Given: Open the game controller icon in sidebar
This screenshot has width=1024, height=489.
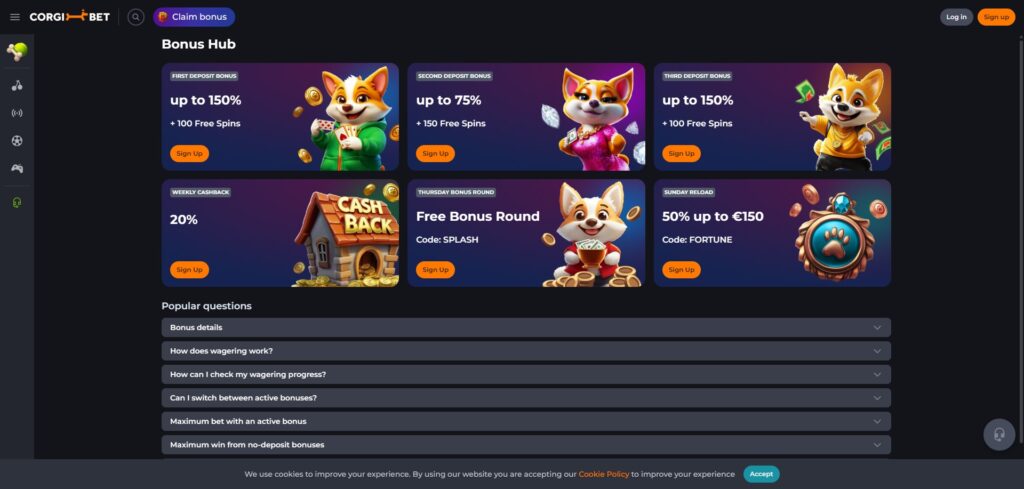Looking at the screenshot, I should pyautogui.click(x=17, y=168).
